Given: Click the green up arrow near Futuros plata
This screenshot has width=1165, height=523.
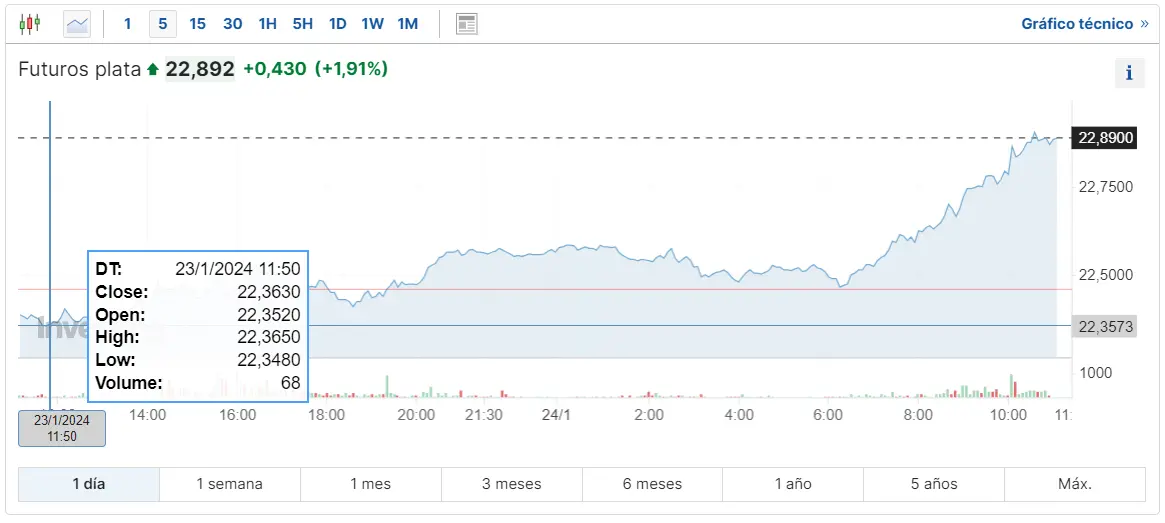Looking at the screenshot, I should pyautogui.click(x=153, y=69).
